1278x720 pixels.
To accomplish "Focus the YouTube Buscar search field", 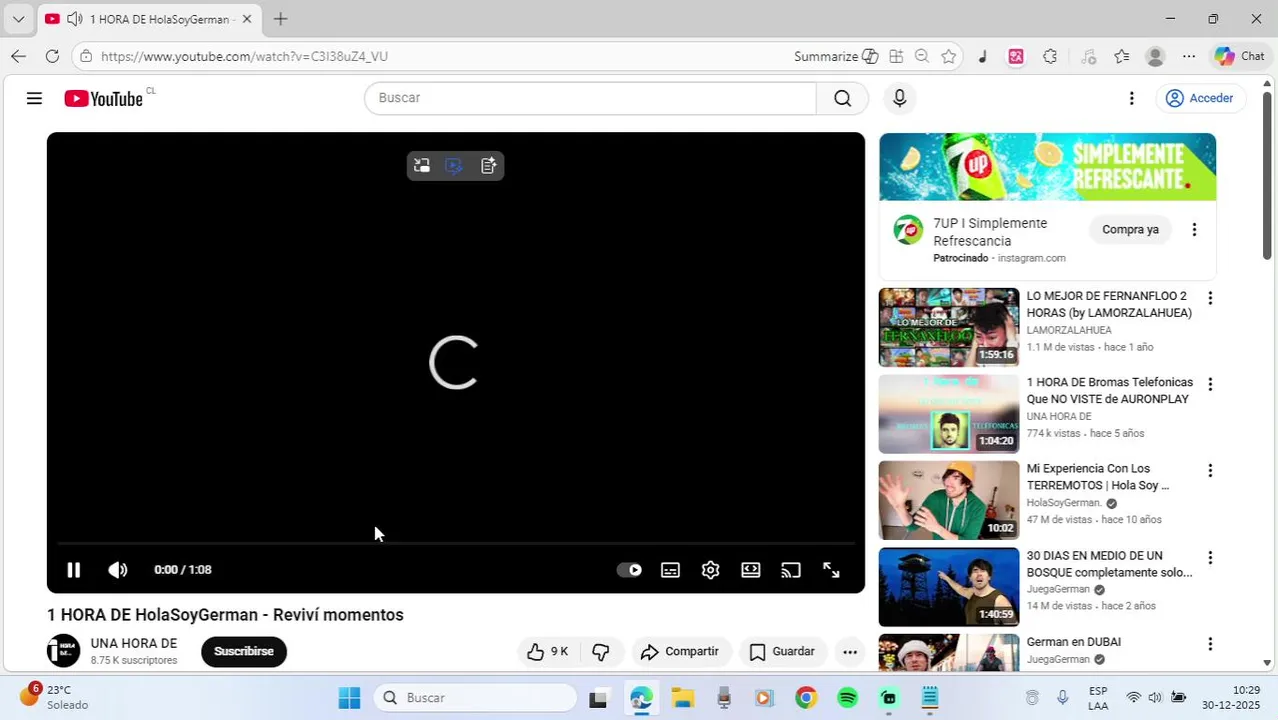I will click(591, 98).
